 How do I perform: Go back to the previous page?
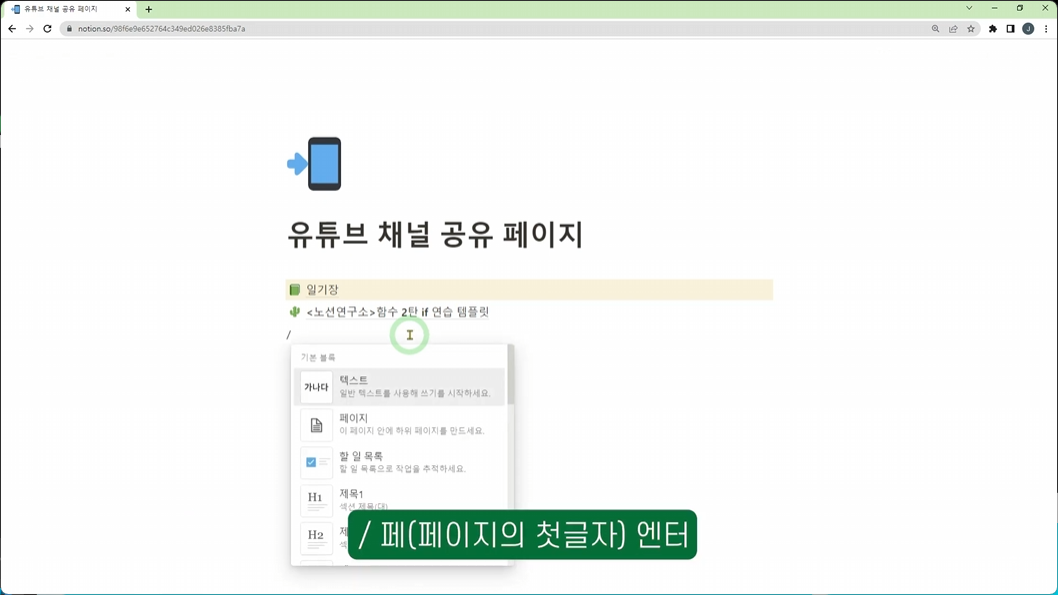[x=12, y=29]
